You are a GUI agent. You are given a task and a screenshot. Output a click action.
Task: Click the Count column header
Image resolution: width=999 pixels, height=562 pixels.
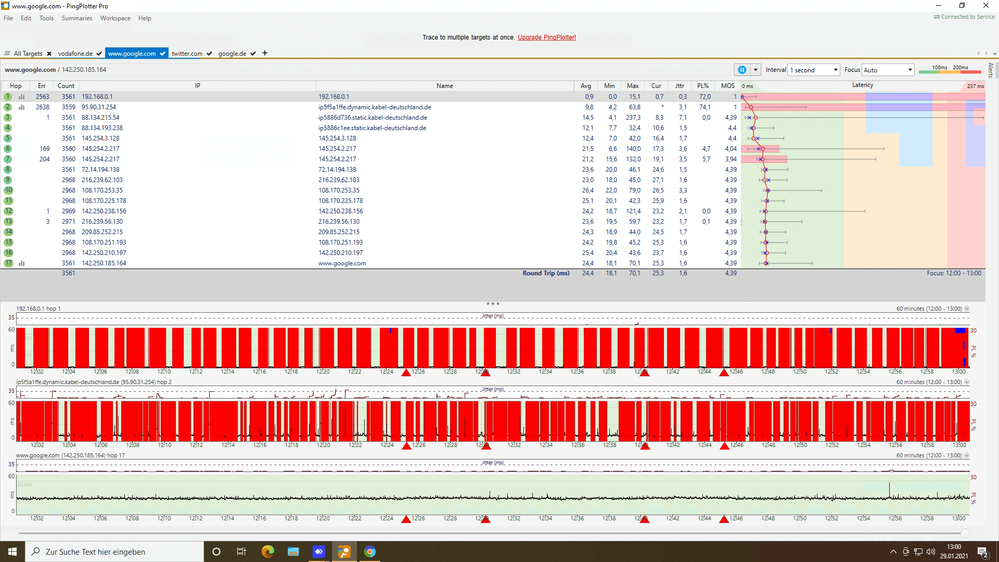click(x=66, y=85)
